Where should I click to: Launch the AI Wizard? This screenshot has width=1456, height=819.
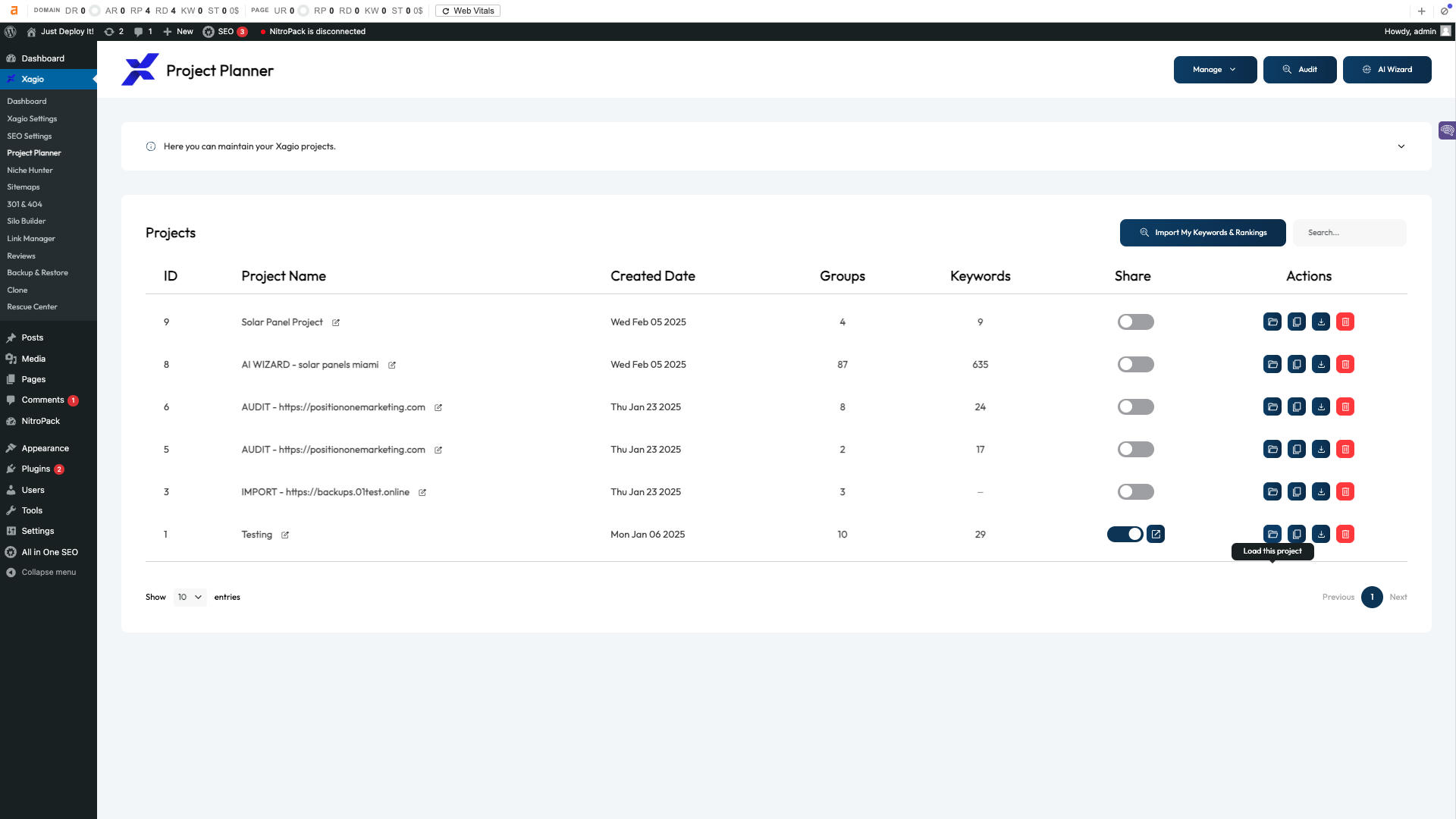pyautogui.click(x=1387, y=70)
